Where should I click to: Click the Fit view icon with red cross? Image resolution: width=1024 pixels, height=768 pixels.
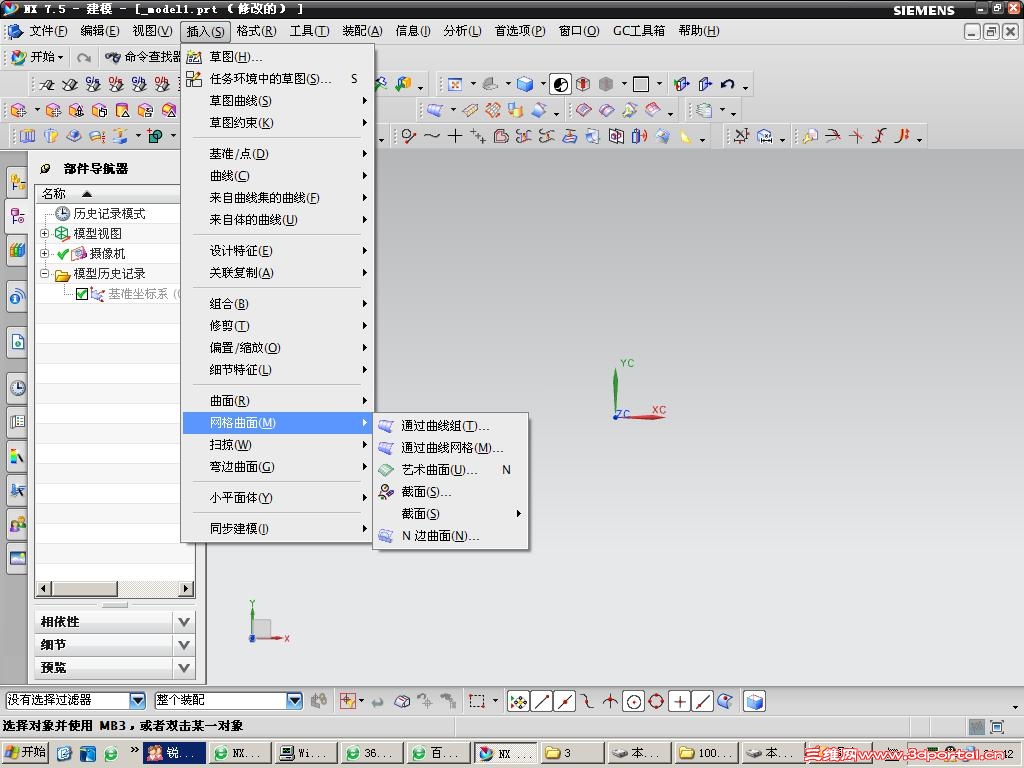tap(455, 84)
